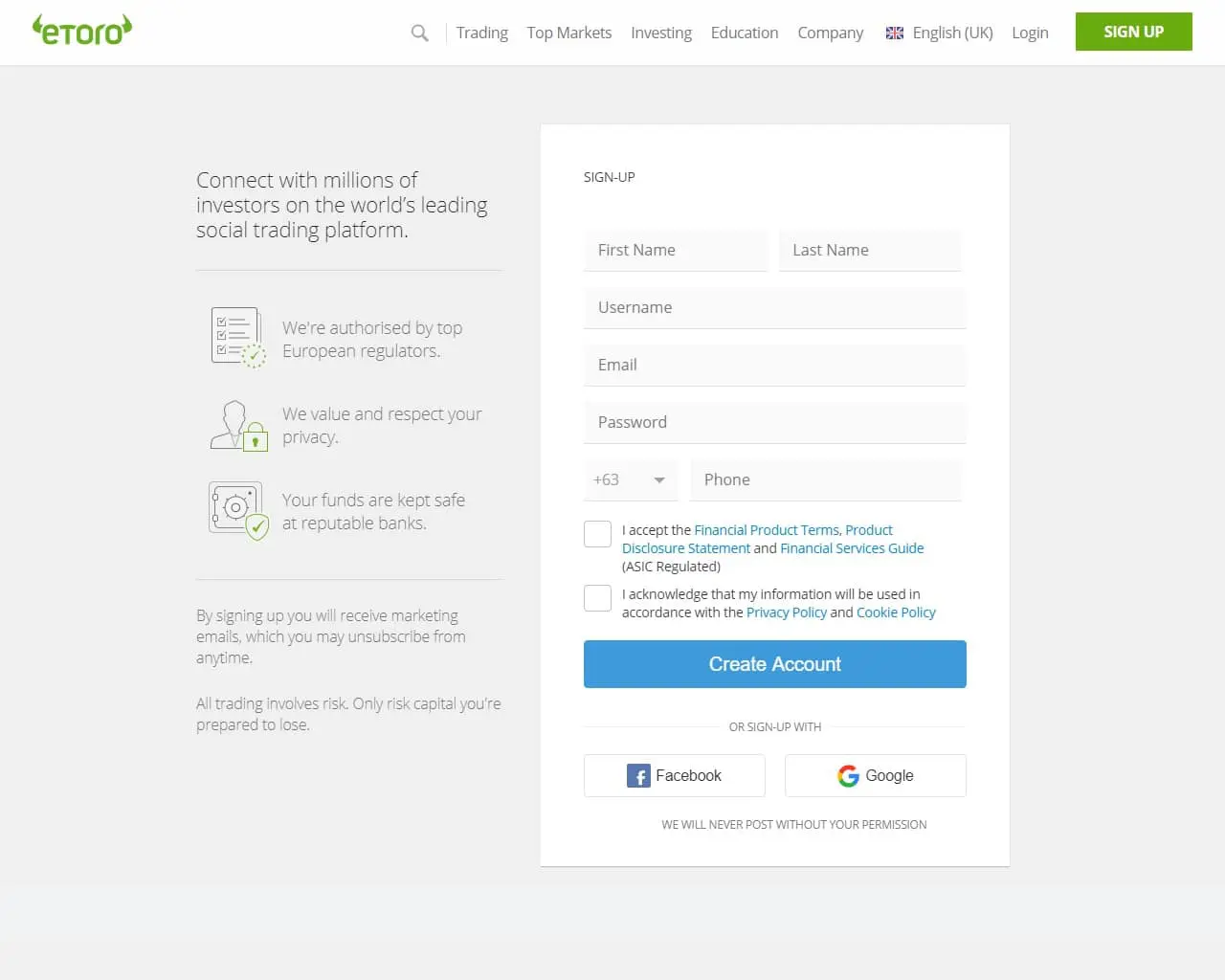Click the Email input field
Screen dimensions: 1225x980
(774, 365)
